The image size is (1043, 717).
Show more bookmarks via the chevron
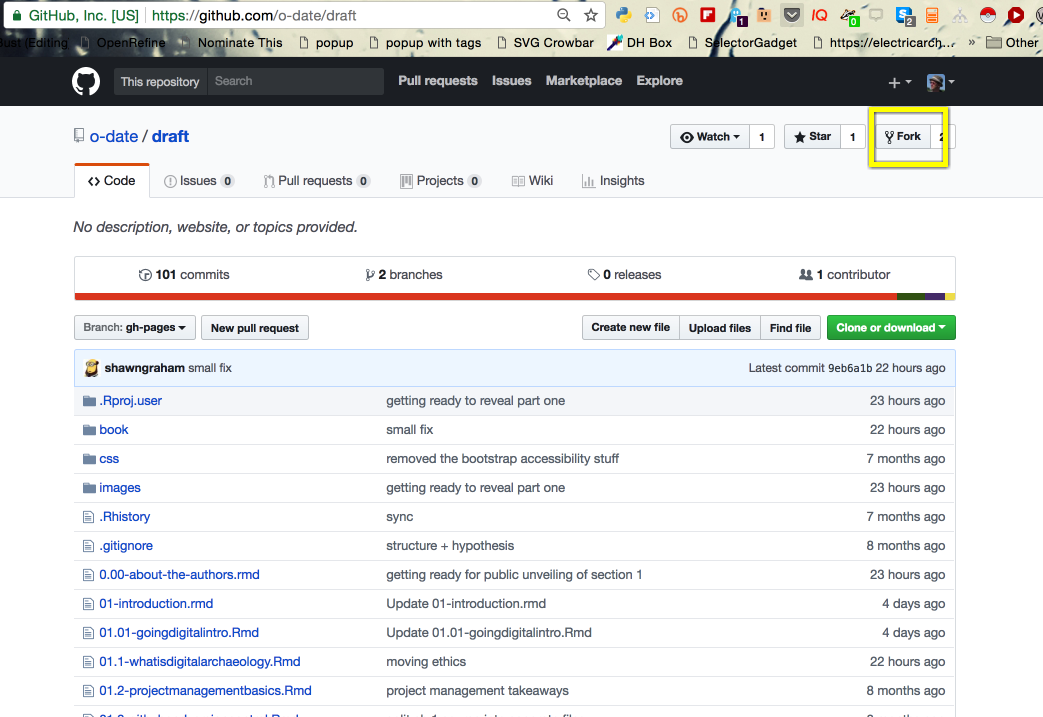point(972,43)
